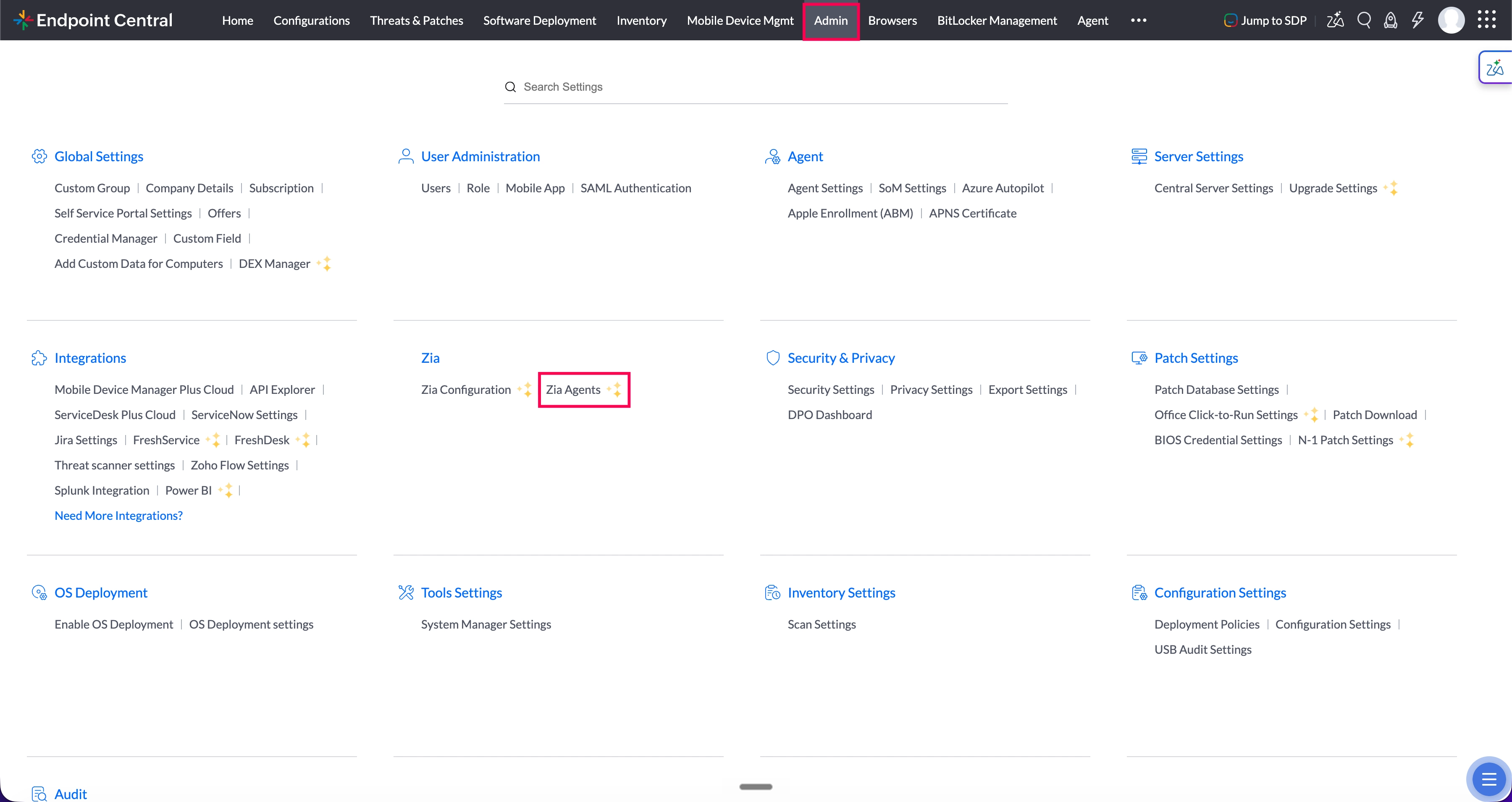Click the Integrations puzzle icon
1512x802 pixels.
tap(39, 358)
